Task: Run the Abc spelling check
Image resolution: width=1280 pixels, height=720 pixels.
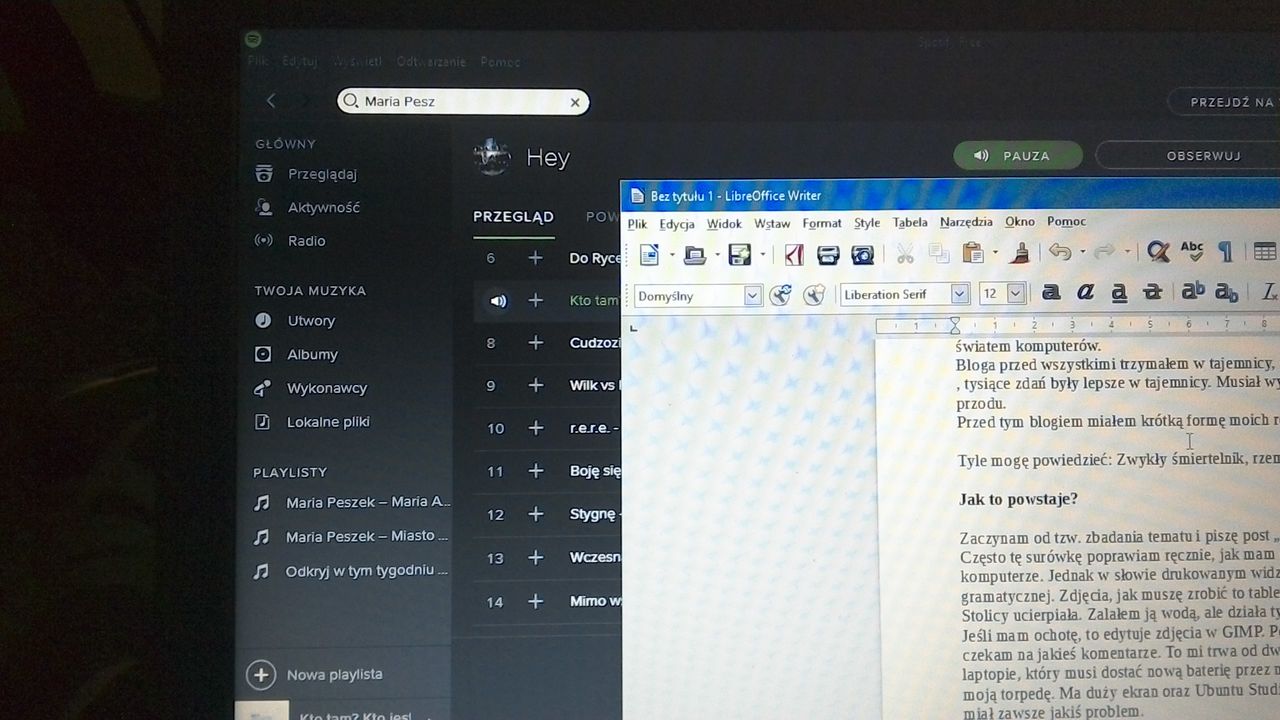Action: pos(1192,251)
